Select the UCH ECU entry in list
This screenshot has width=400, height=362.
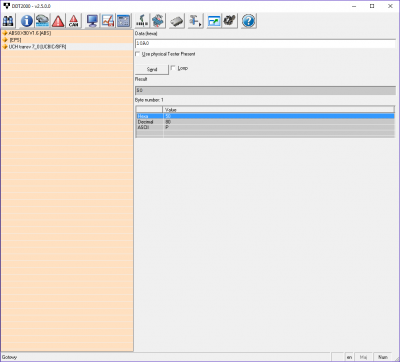click(37, 47)
